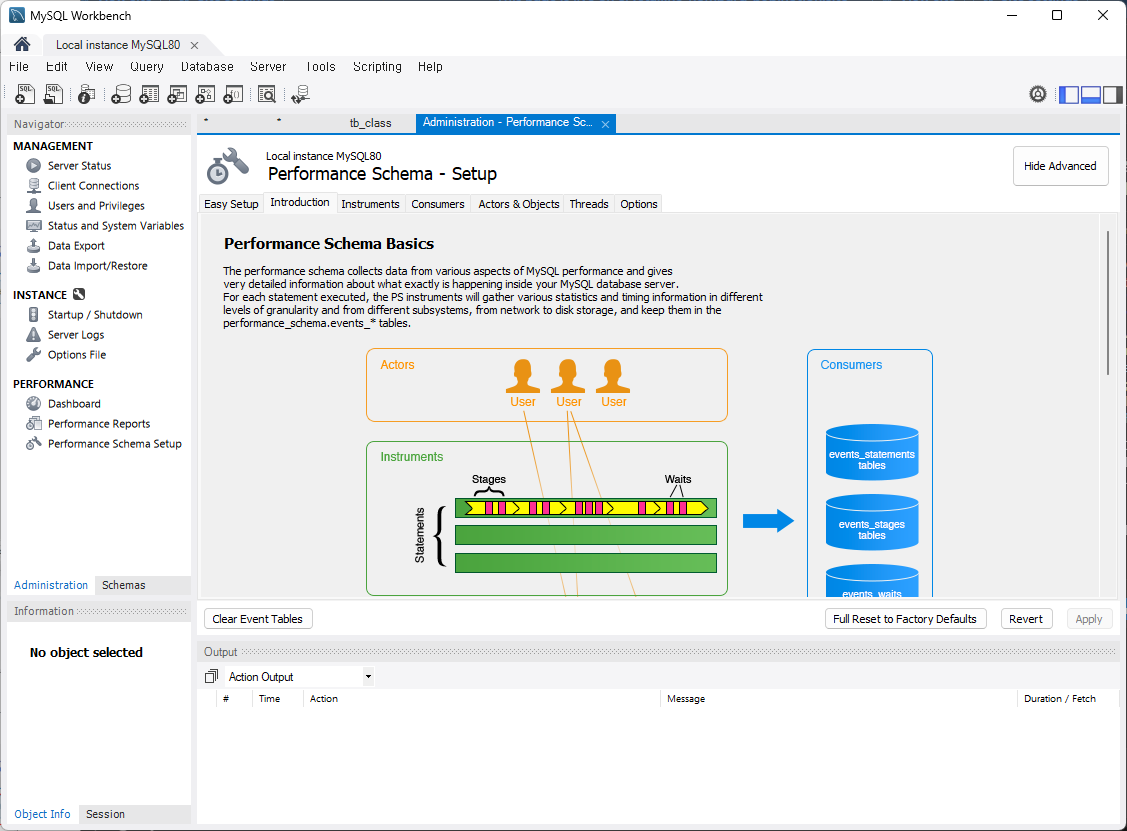Go to the home screen icon
The height and width of the screenshot is (831, 1127).
pos(22,45)
